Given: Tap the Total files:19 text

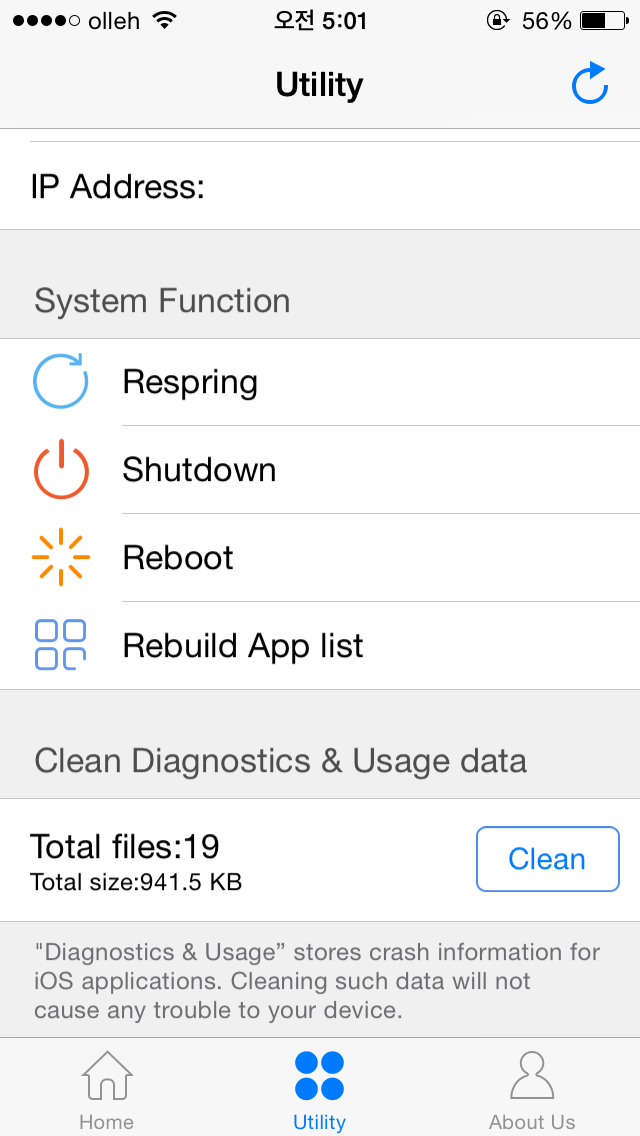Looking at the screenshot, I should 125,847.
